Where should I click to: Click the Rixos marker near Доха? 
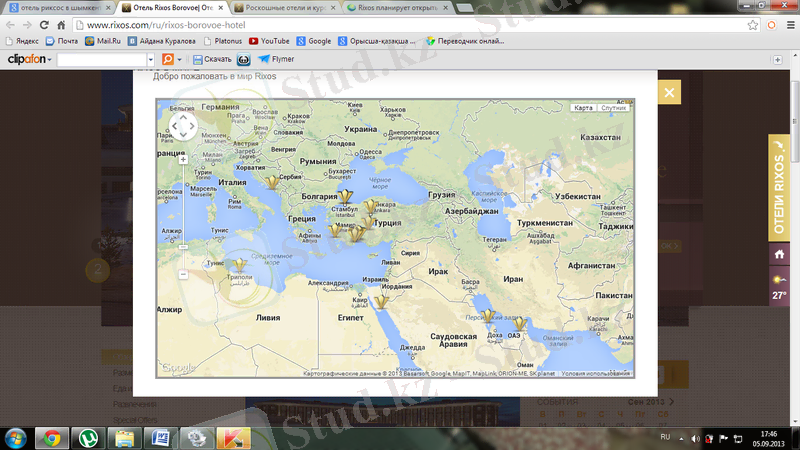pyautogui.click(x=488, y=315)
